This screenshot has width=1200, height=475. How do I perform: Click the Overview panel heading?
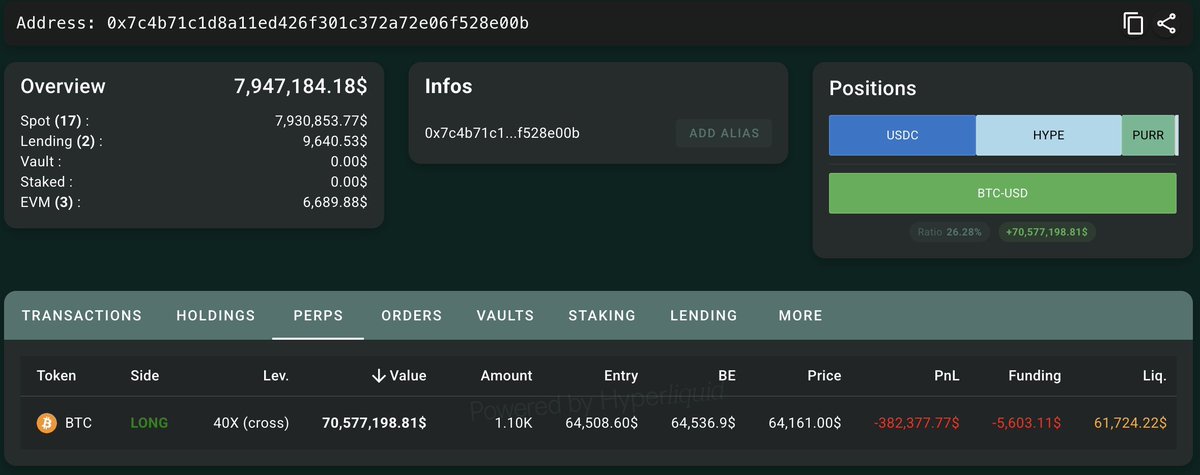[x=62, y=87]
